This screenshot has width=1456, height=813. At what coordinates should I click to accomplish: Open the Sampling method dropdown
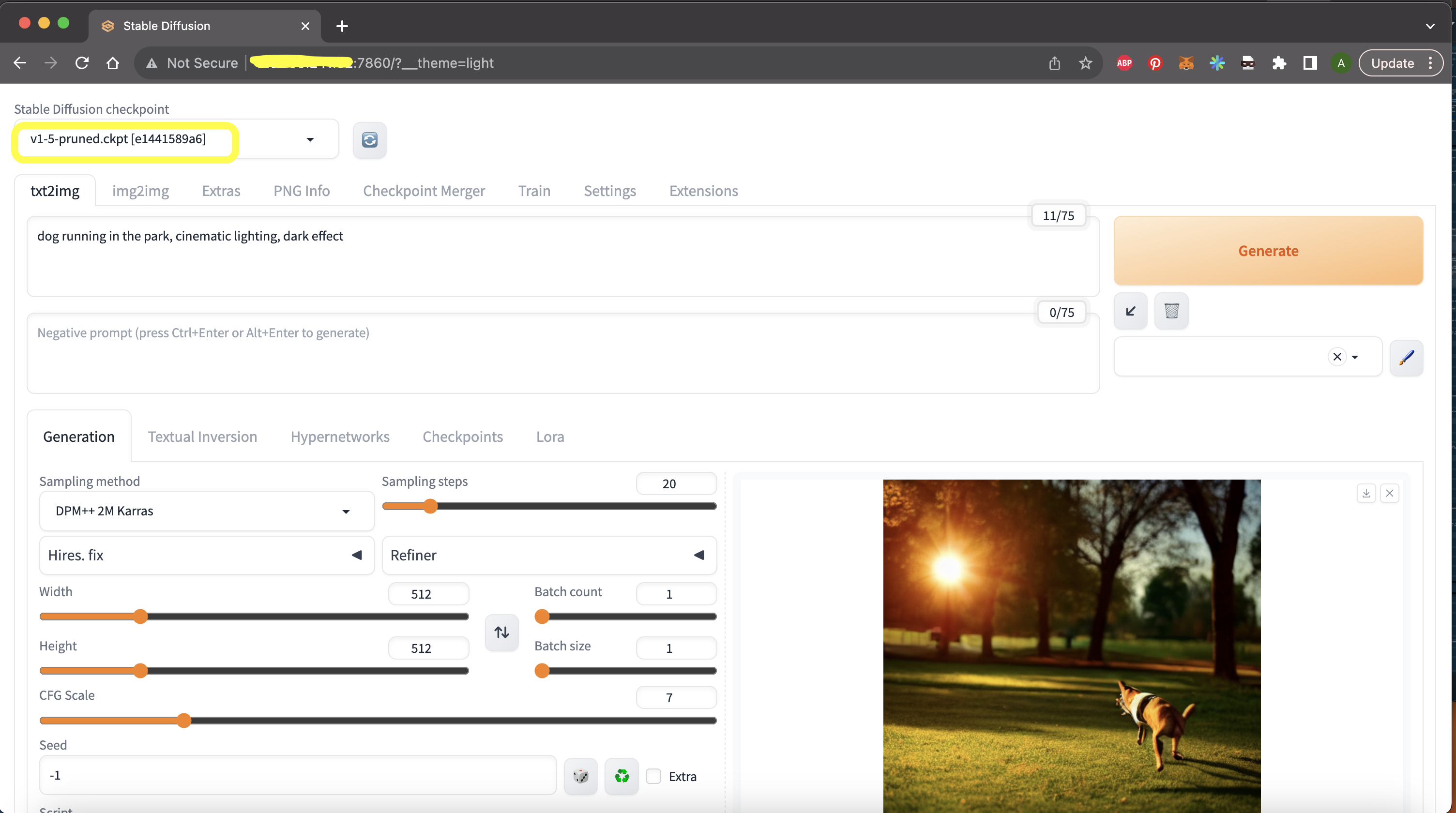(206, 511)
